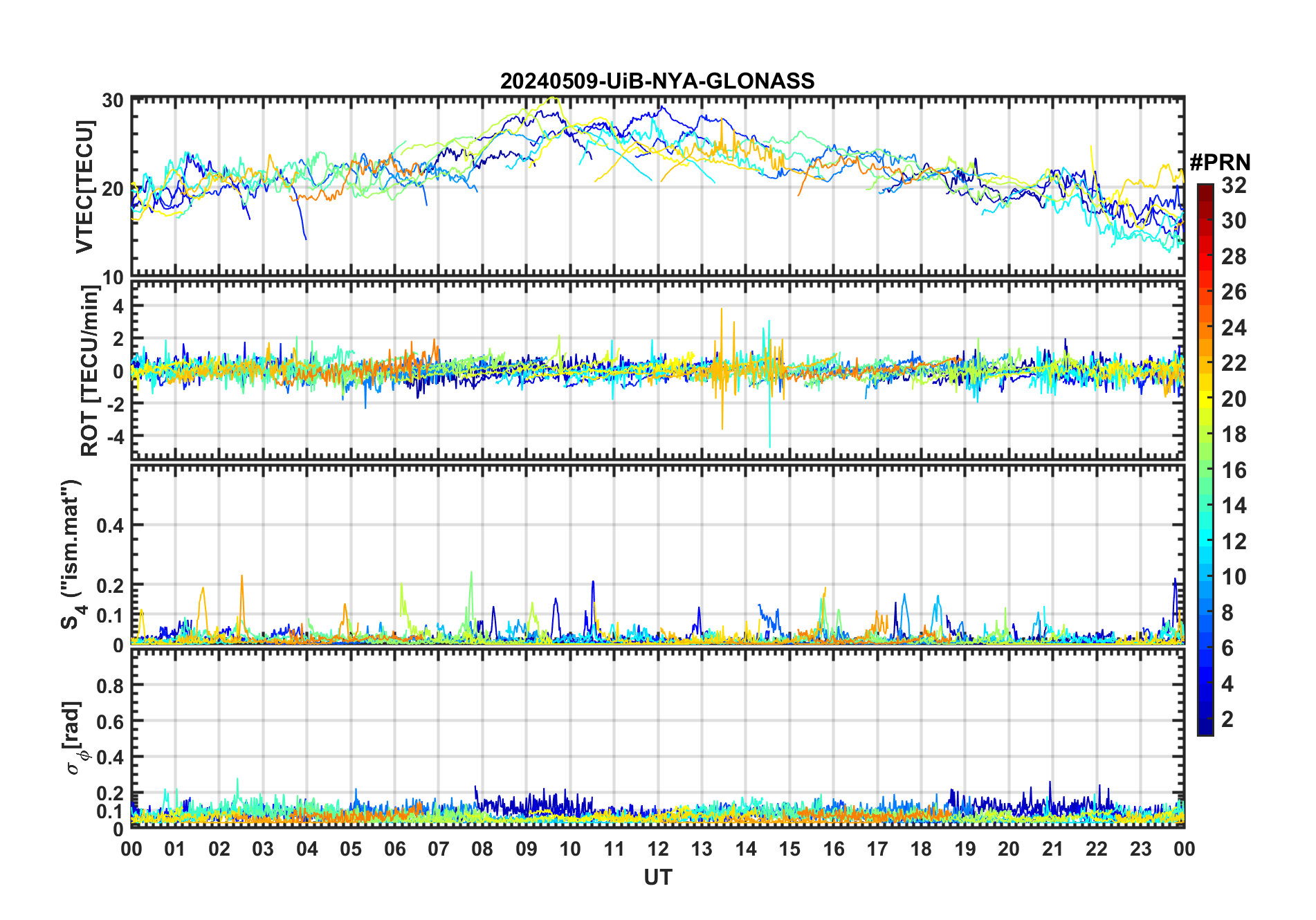Select the 0.2 tick on the sigma-phi axis

click(x=110, y=793)
